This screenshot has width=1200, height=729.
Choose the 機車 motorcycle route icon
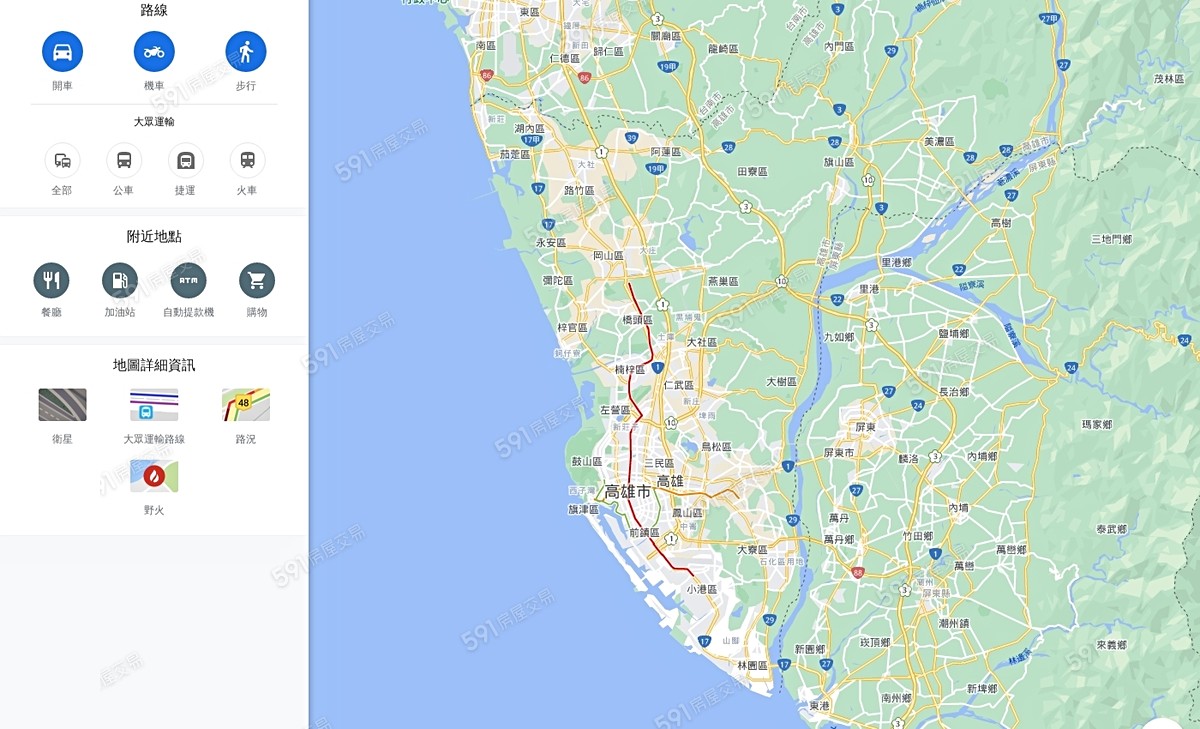click(154, 51)
